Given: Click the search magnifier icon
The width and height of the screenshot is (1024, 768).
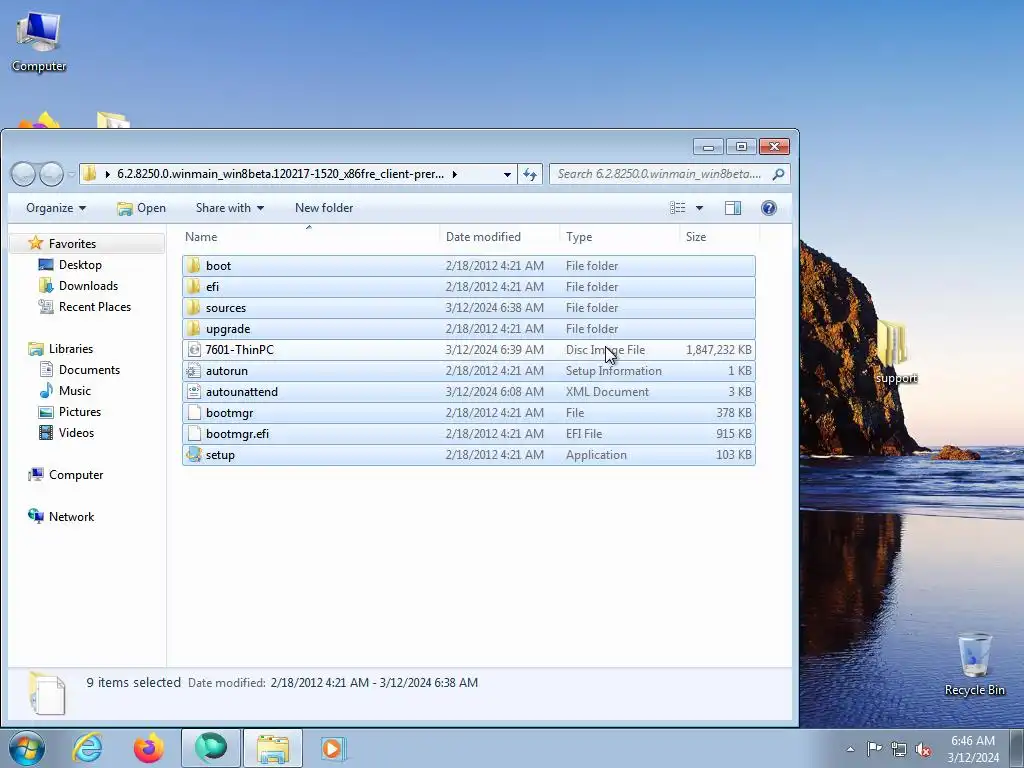Looking at the screenshot, I should 778,174.
